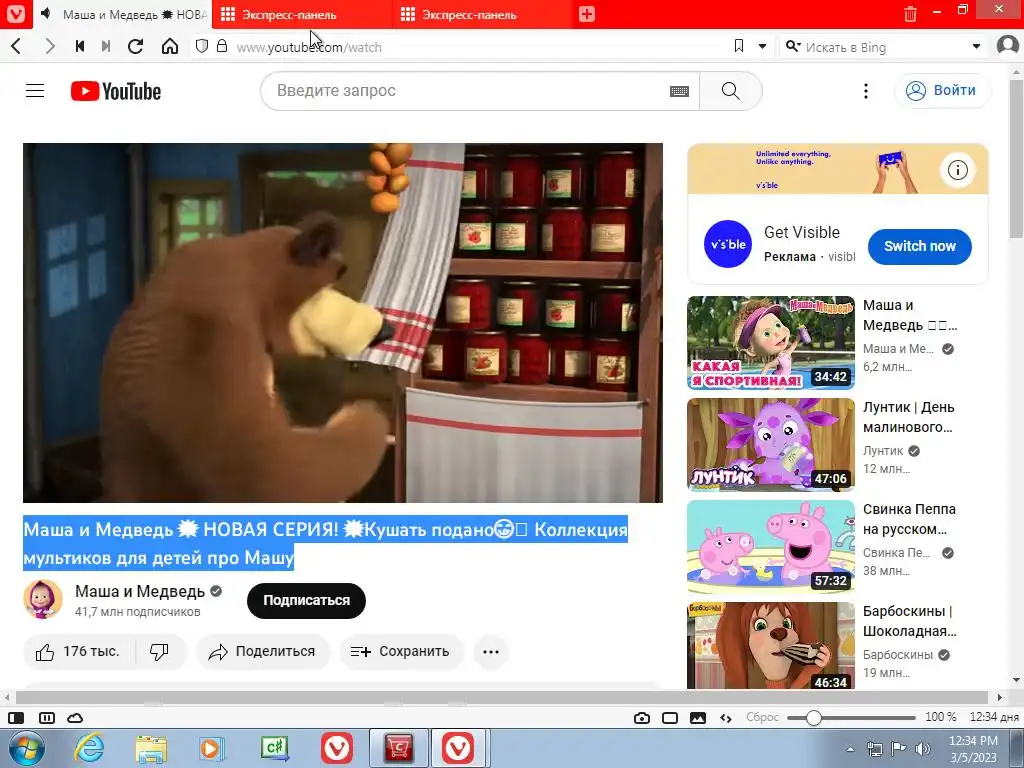The height and width of the screenshot is (768, 1024).
Task: Click the video player frame
Action: (343, 323)
